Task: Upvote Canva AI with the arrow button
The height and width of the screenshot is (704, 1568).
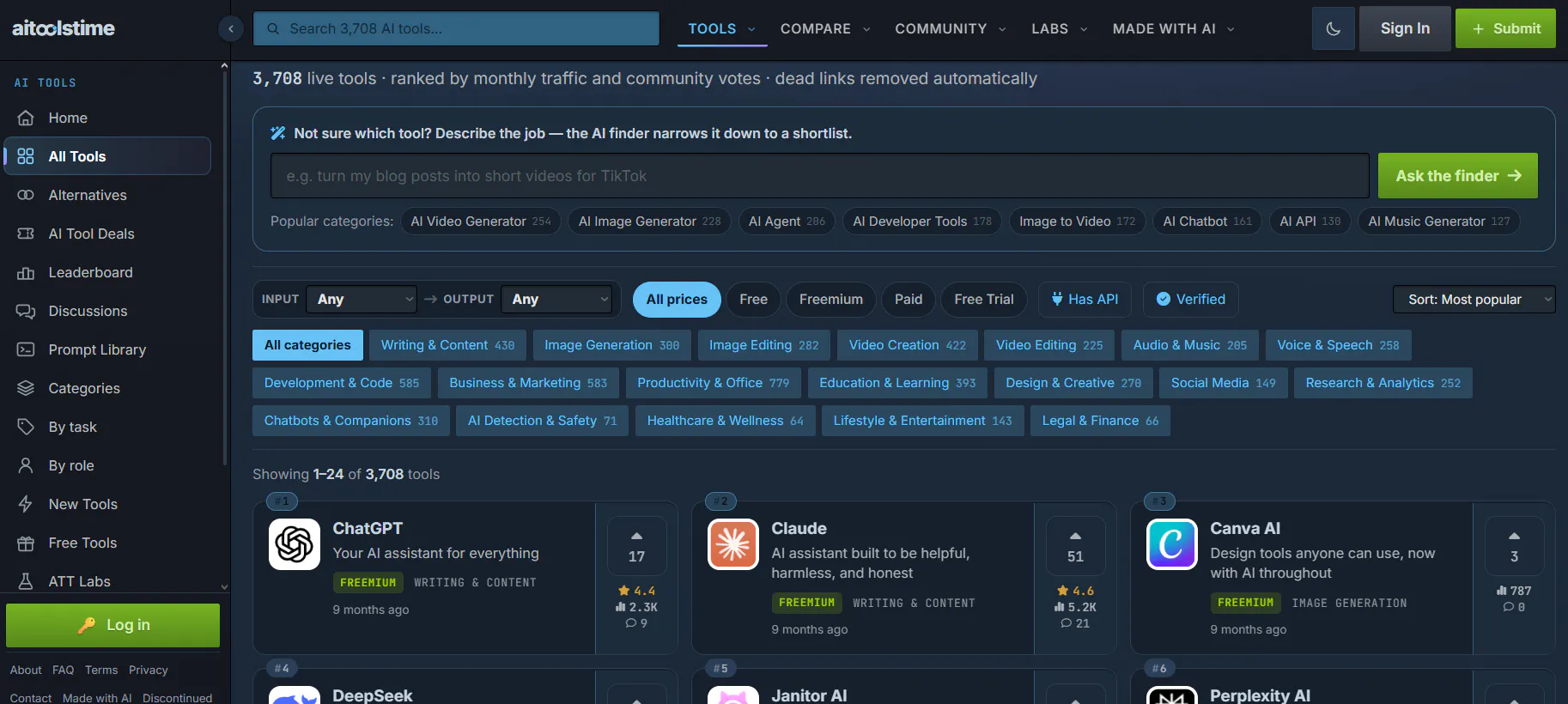Action: click(x=1514, y=546)
